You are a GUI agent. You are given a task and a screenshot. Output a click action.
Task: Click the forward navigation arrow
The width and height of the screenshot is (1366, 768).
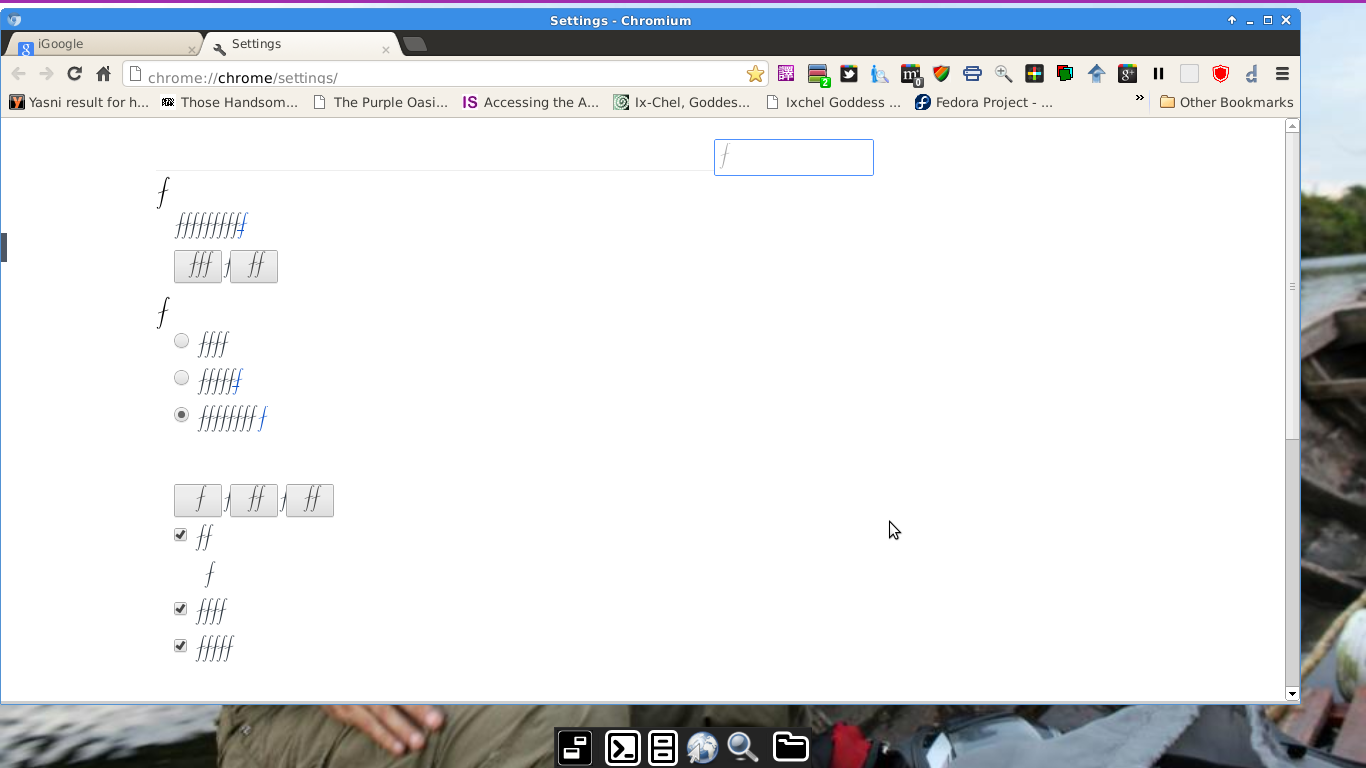[x=46, y=74]
